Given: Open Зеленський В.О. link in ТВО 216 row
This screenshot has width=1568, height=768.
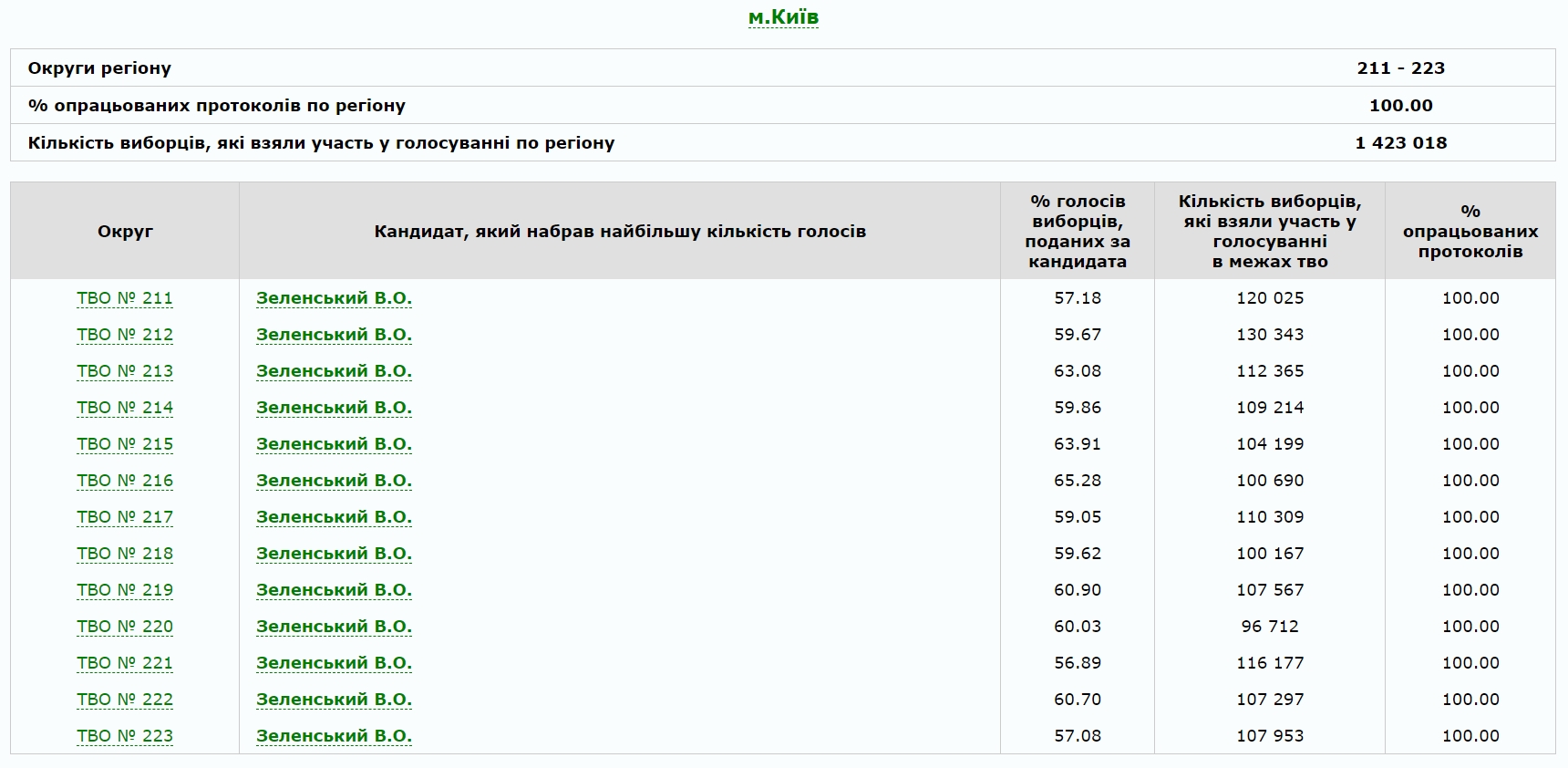Looking at the screenshot, I should pyautogui.click(x=334, y=481).
